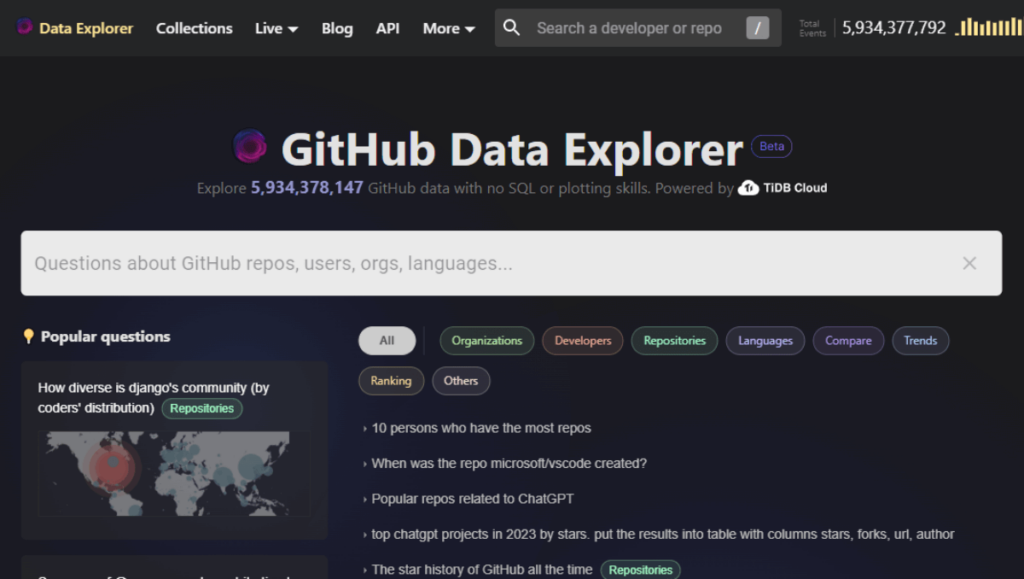The image size is (1024, 579).
Task: Filter questions by Repositories chip
Action: [675, 341]
